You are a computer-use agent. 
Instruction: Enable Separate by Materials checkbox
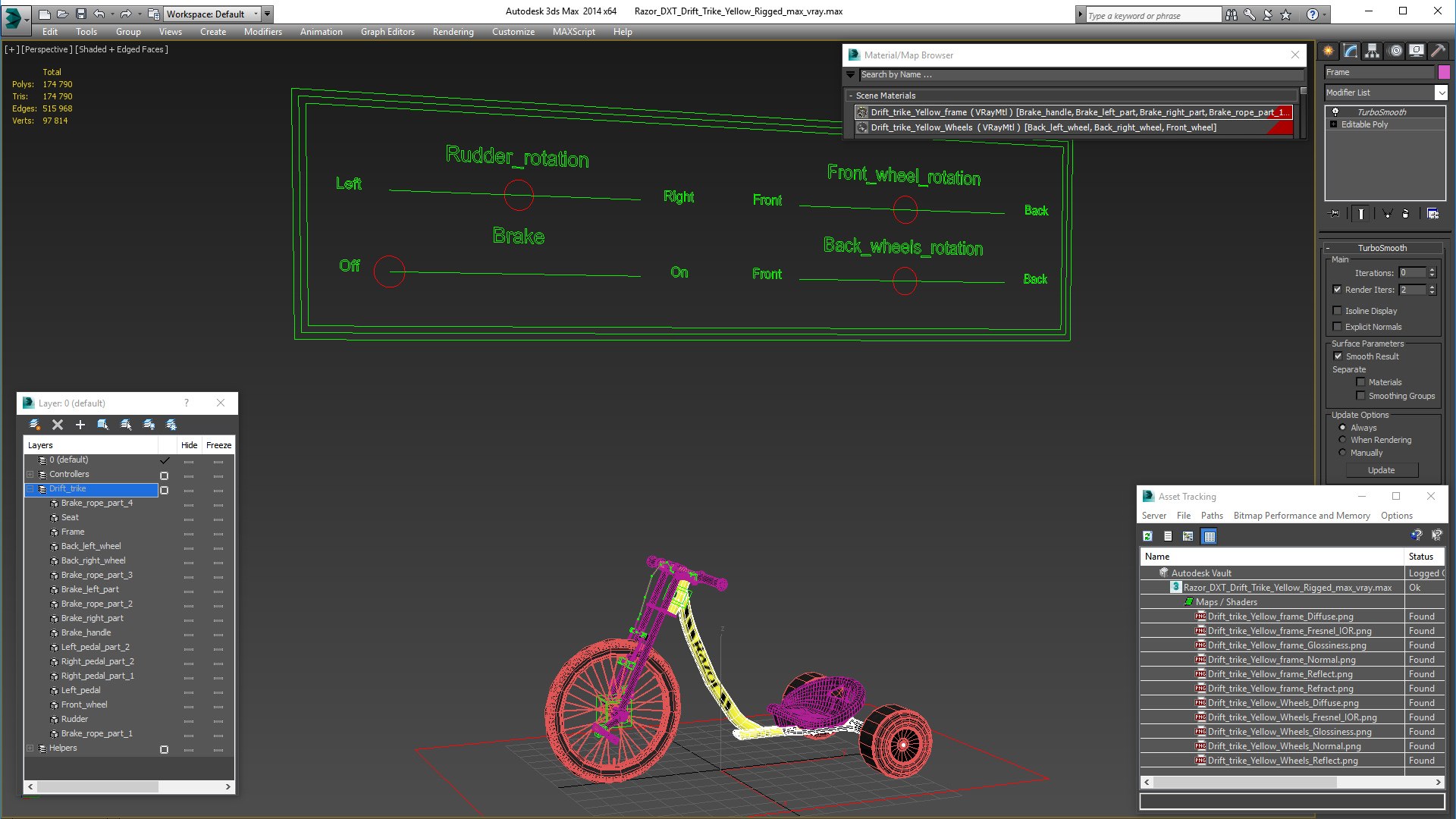(1360, 382)
